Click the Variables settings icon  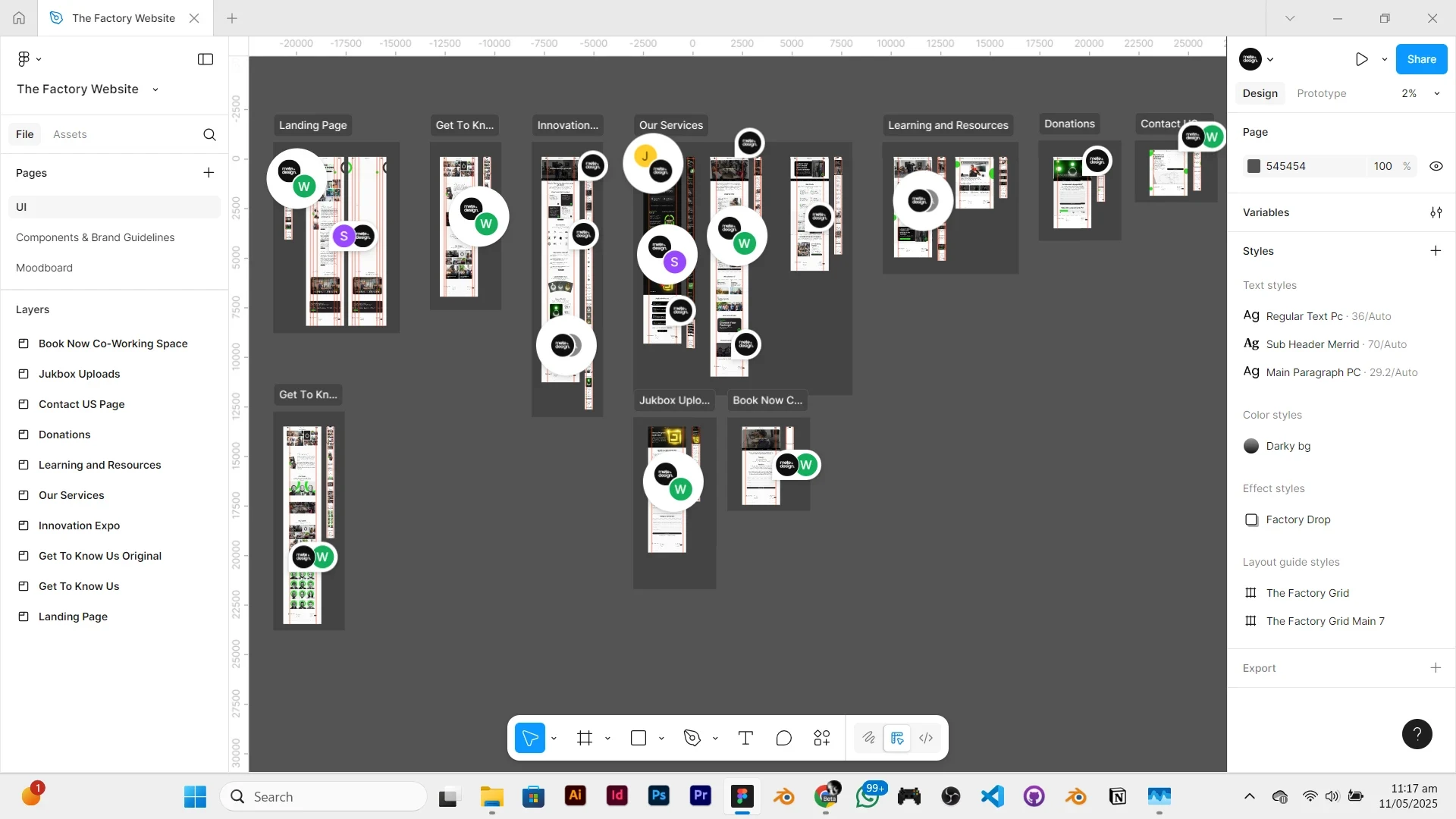[x=1436, y=212]
